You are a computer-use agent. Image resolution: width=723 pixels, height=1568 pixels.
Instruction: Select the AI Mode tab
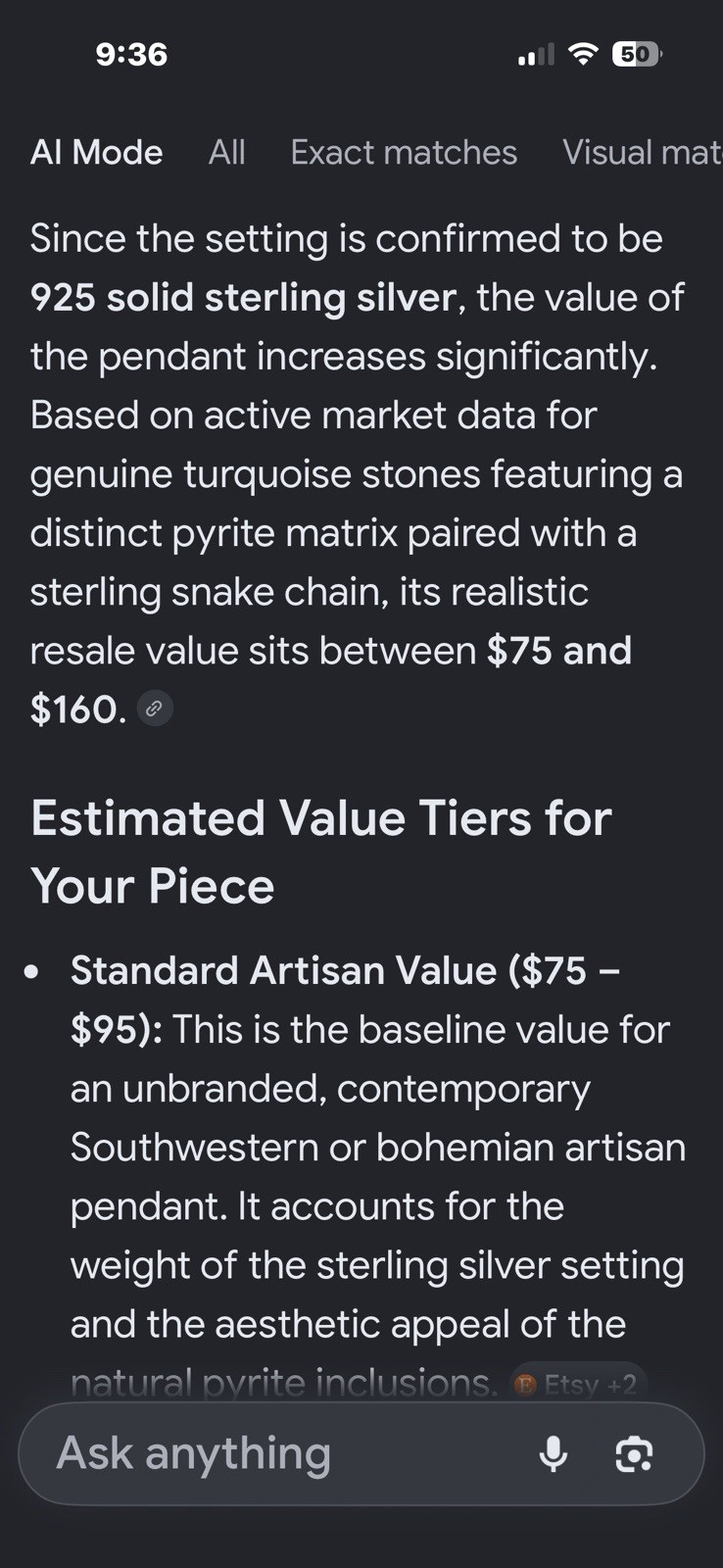click(96, 152)
